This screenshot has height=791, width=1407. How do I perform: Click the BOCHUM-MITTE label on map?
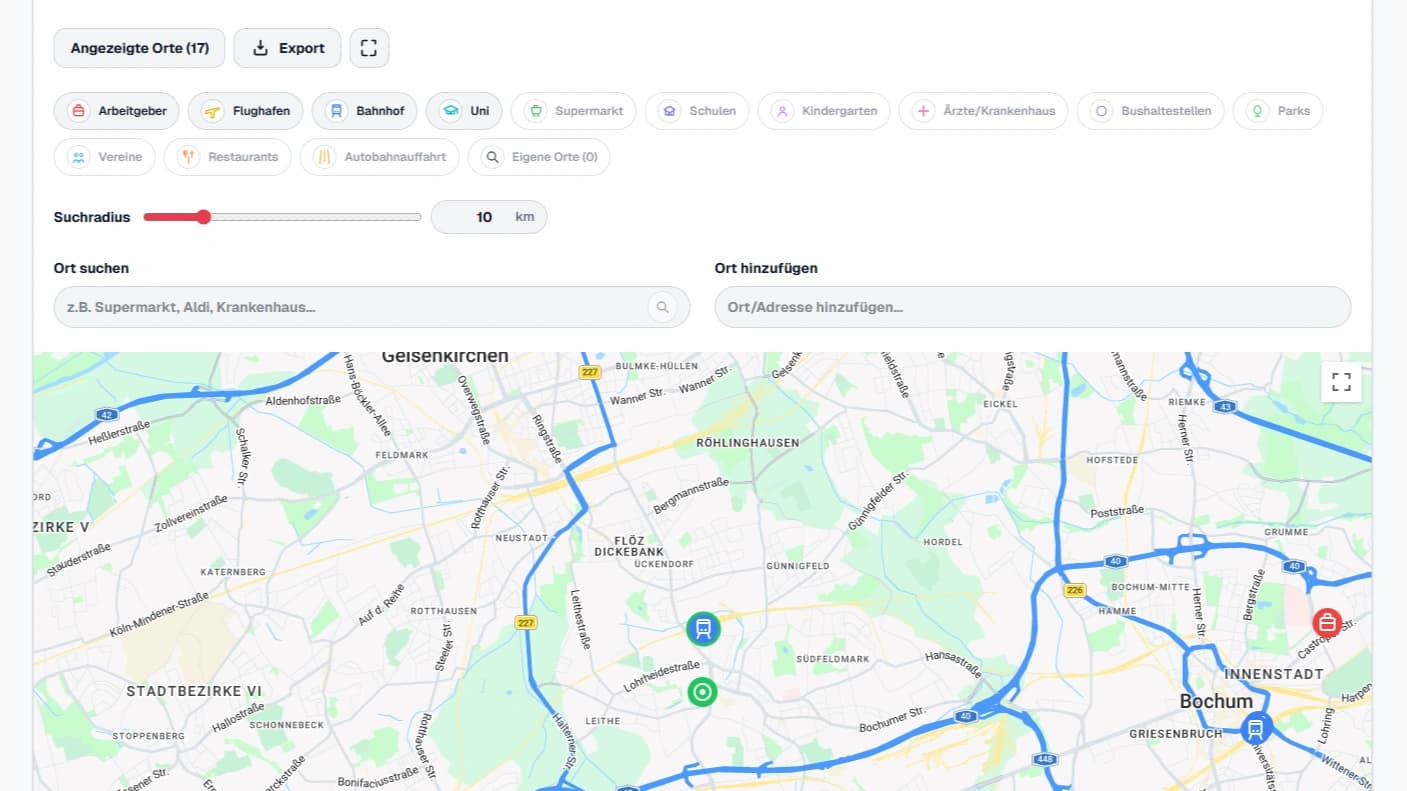click(x=1152, y=587)
